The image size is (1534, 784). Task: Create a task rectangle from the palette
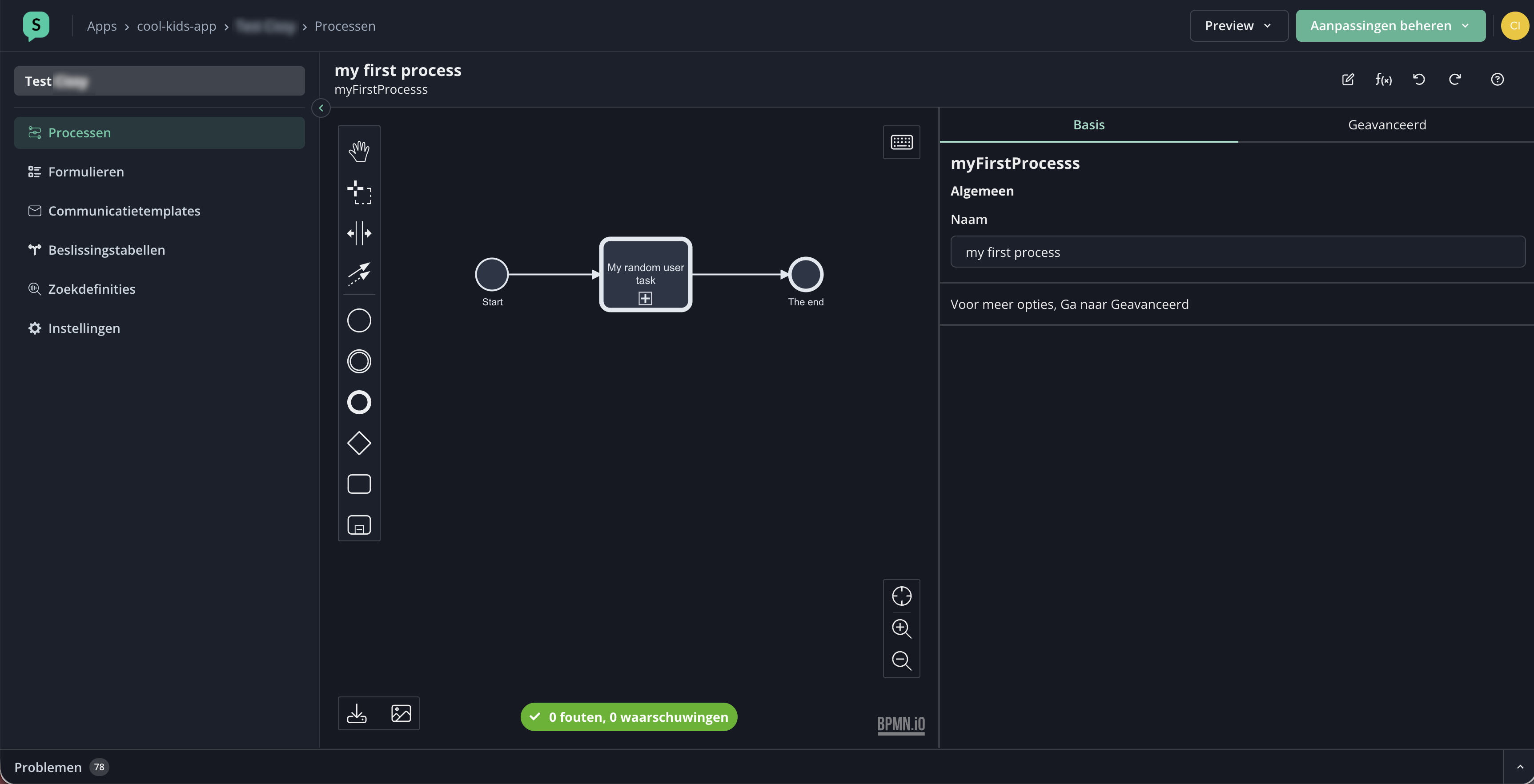pyautogui.click(x=359, y=484)
